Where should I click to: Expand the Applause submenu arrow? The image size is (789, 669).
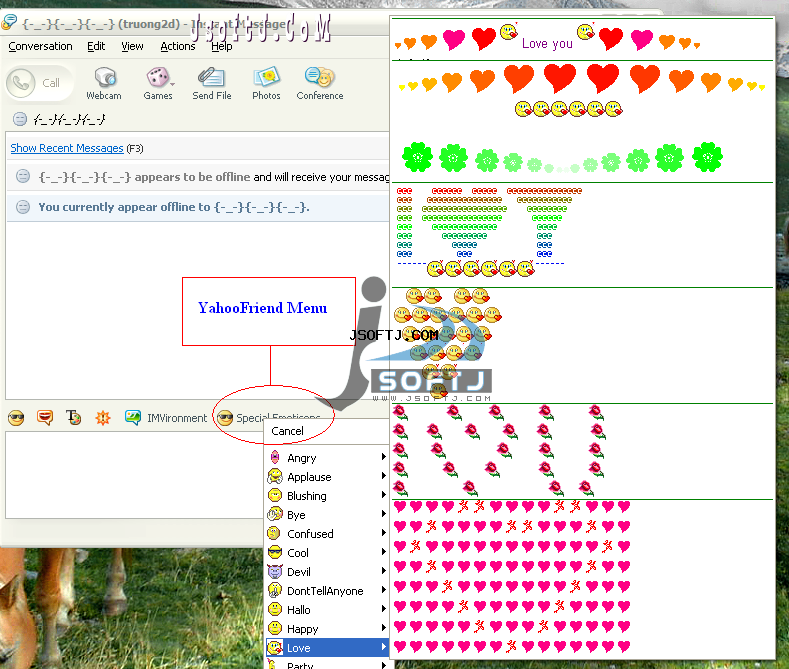click(383, 476)
